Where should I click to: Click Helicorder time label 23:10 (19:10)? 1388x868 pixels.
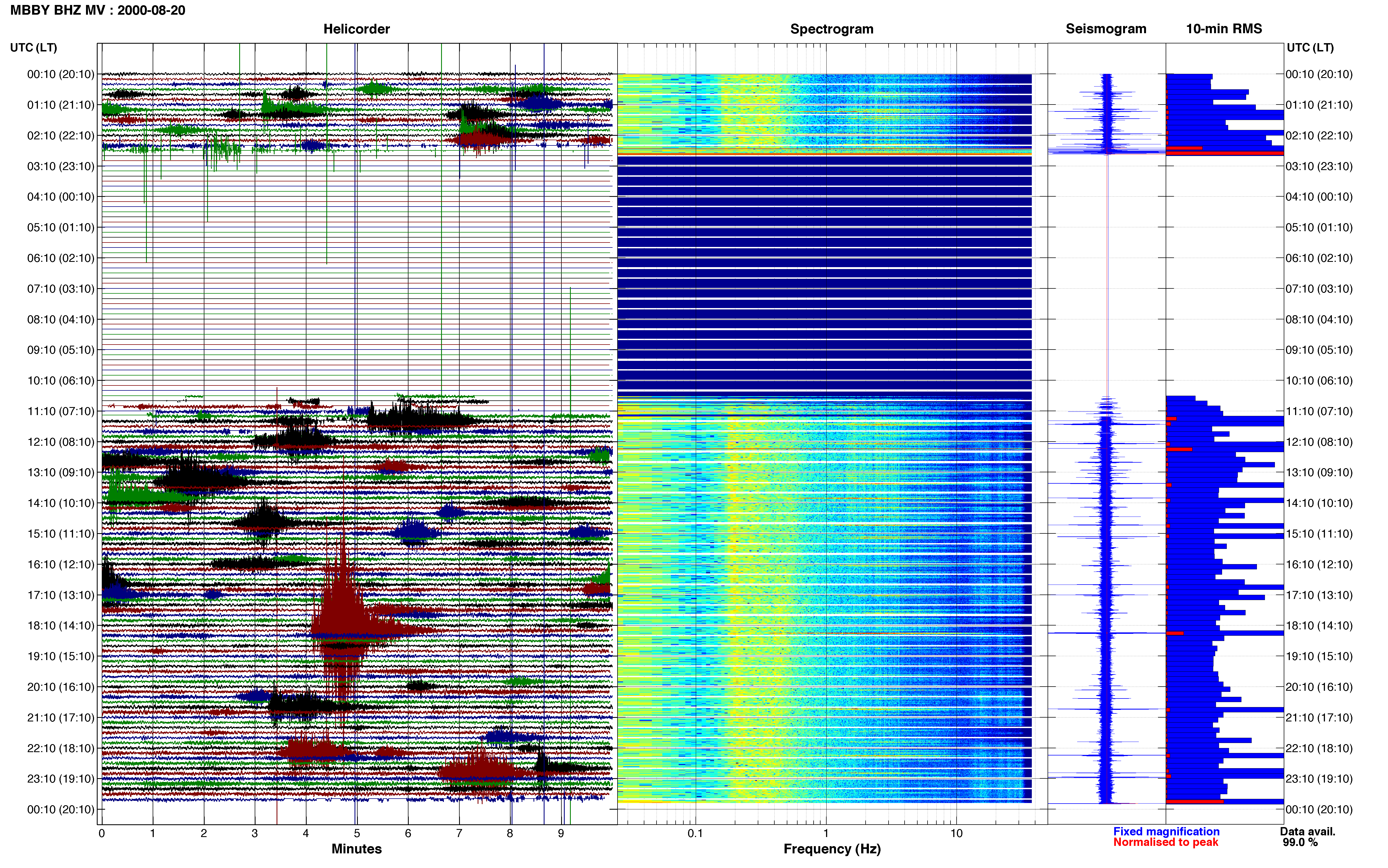point(61,778)
